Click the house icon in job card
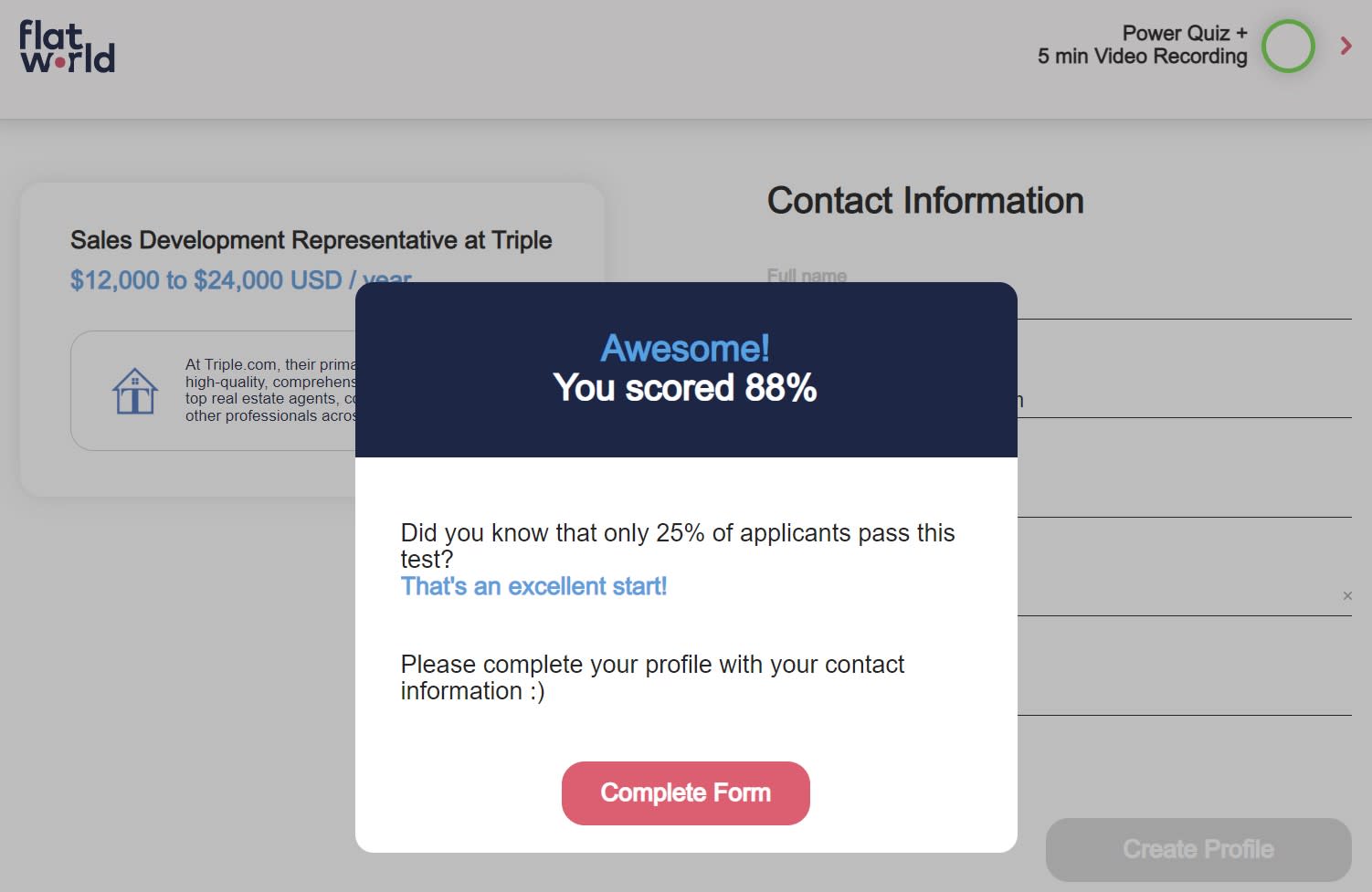1372x892 pixels. [x=135, y=391]
